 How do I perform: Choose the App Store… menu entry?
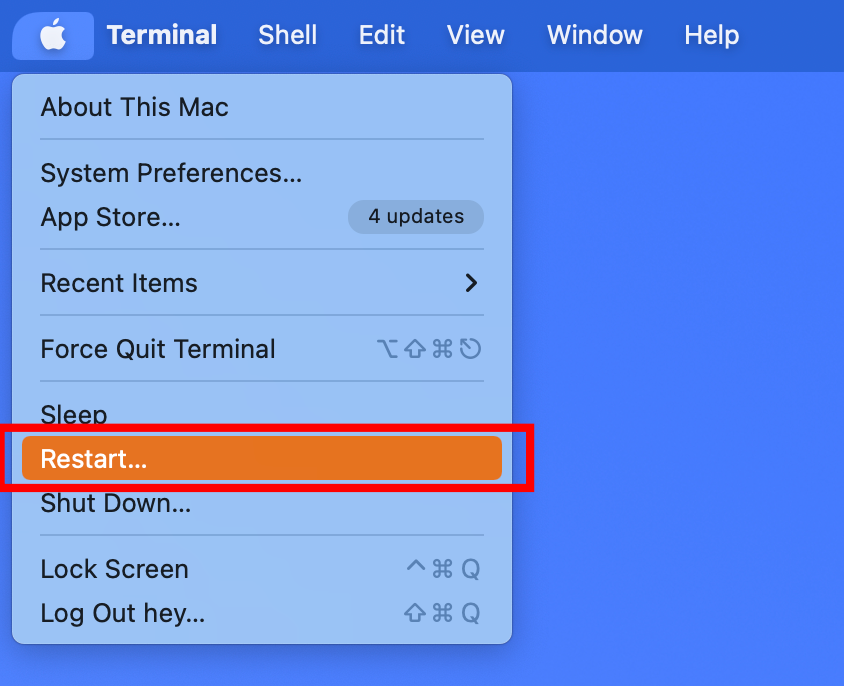(111, 217)
